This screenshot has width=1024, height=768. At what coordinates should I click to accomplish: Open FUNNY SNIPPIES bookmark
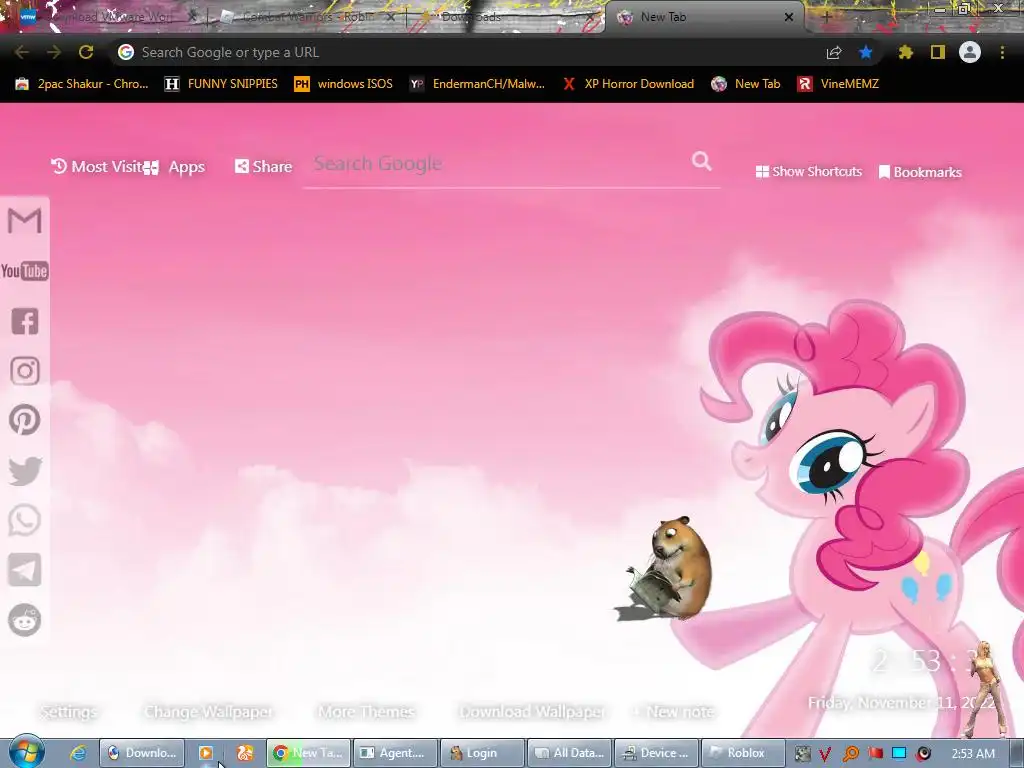pyautogui.click(x=221, y=84)
